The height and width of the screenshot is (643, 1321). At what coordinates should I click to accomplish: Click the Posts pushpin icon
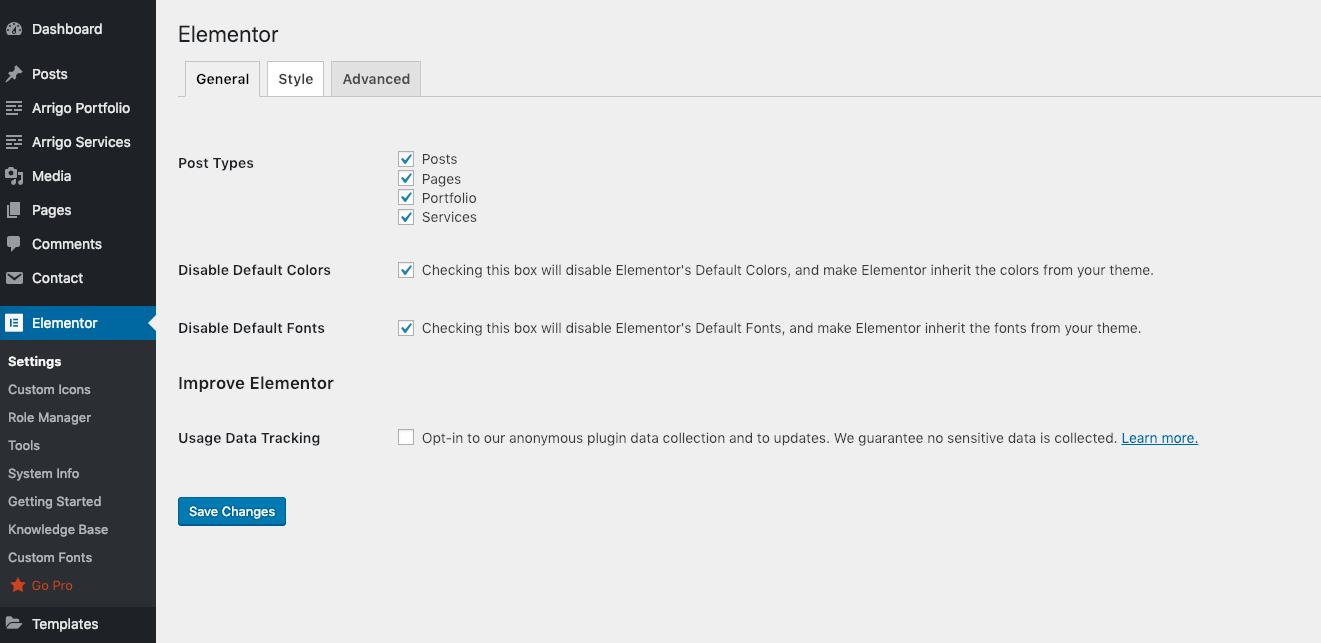coord(14,74)
